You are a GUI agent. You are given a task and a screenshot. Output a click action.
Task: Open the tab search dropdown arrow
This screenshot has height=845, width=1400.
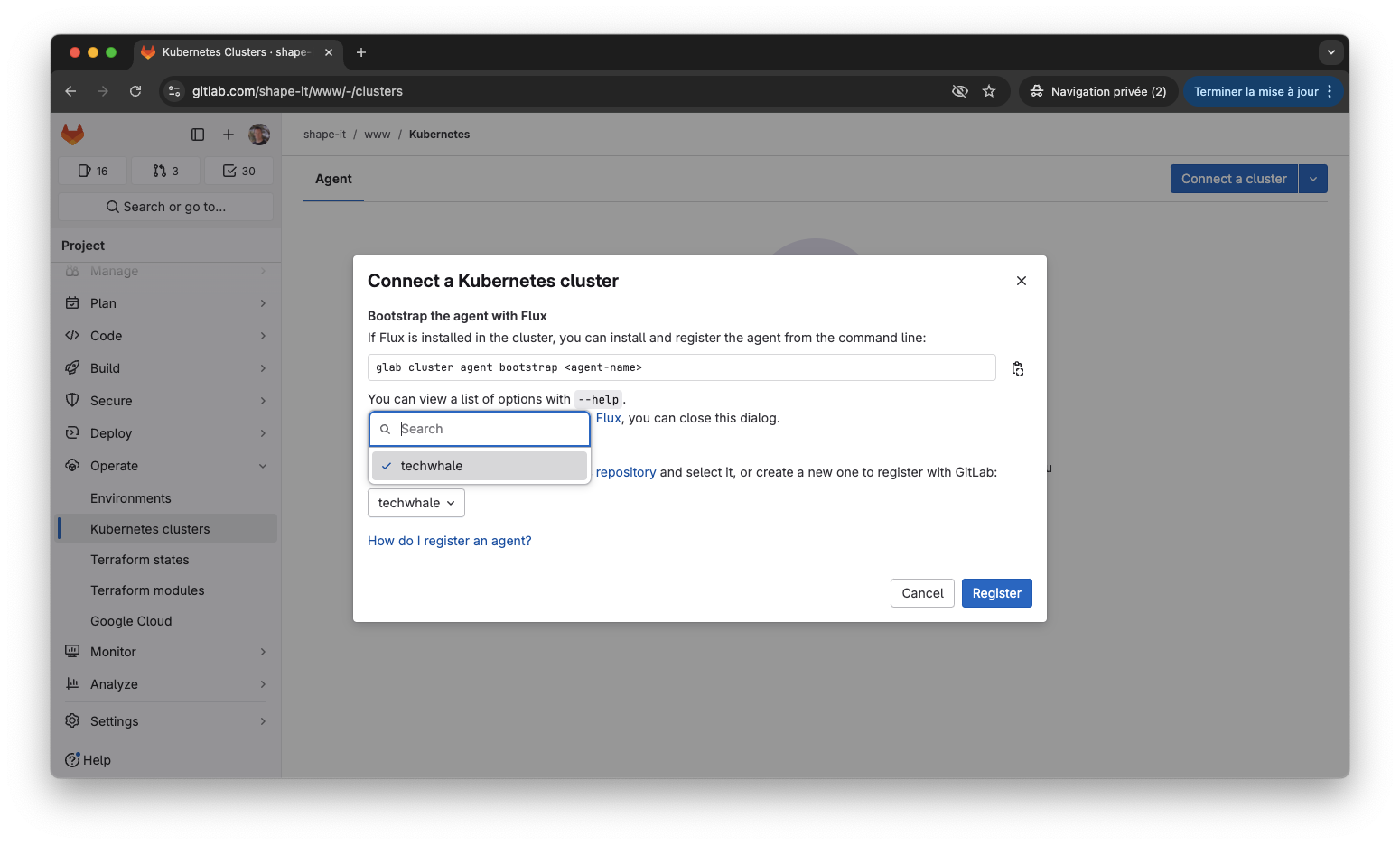click(x=1330, y=52)
